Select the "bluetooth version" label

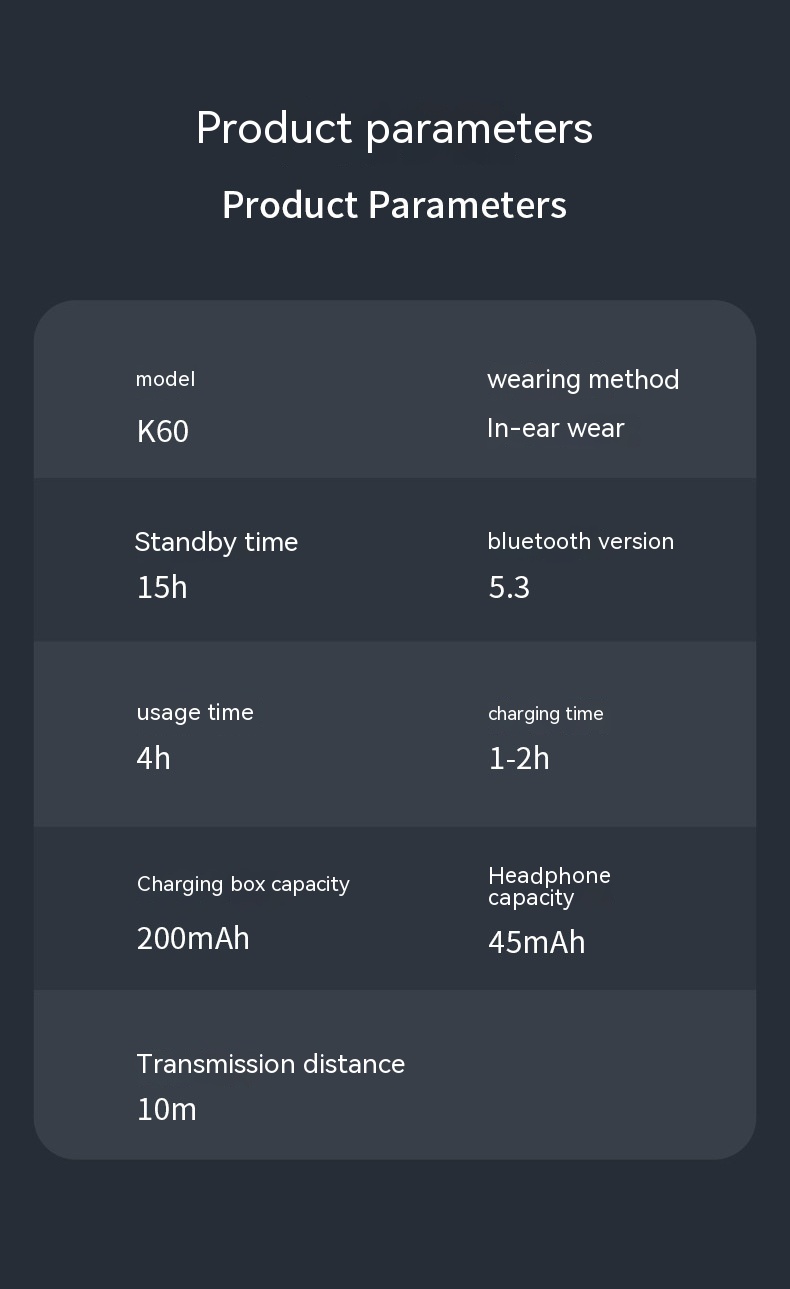[x=580, y=542]
